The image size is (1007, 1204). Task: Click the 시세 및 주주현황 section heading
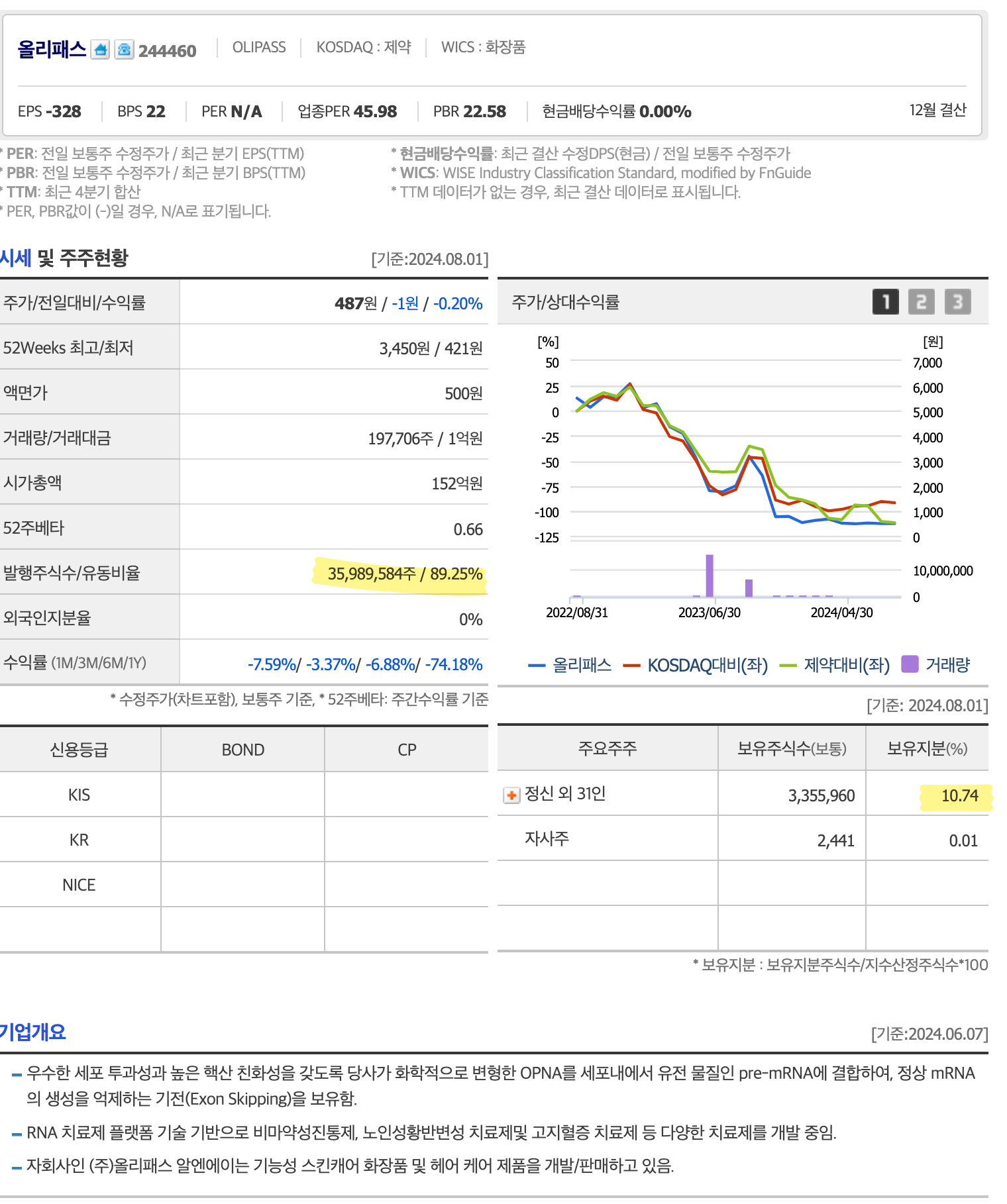64,258
